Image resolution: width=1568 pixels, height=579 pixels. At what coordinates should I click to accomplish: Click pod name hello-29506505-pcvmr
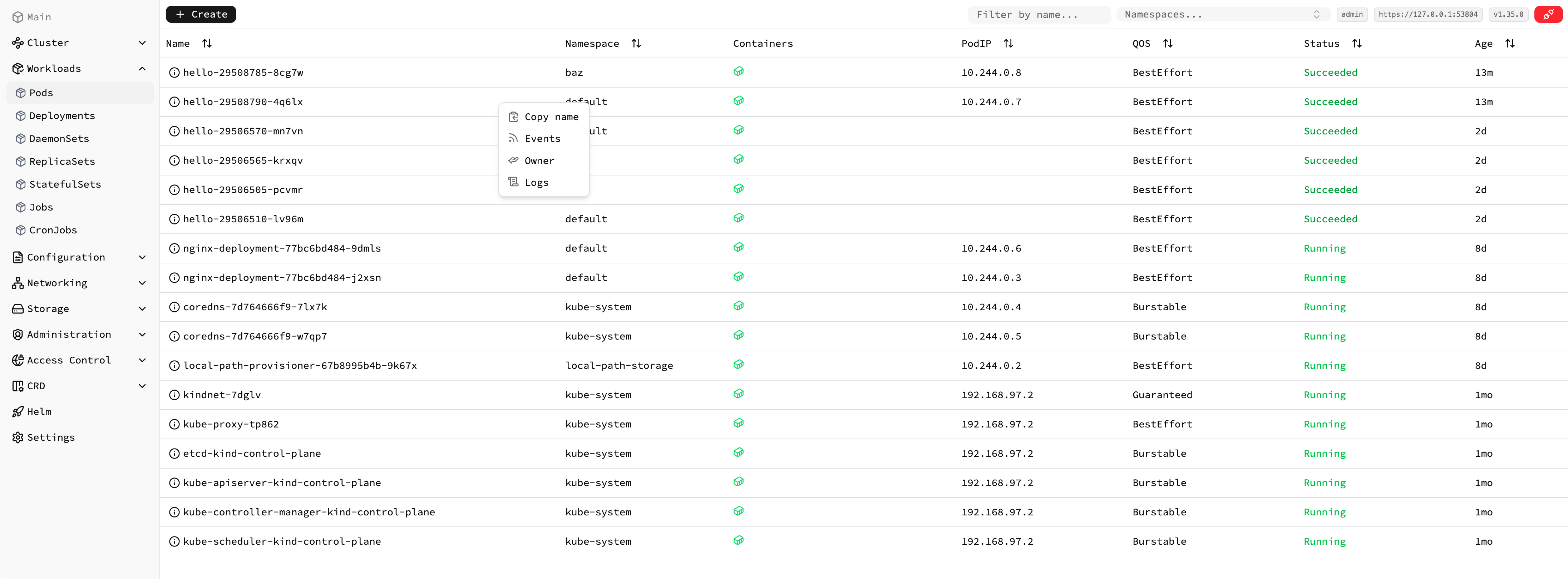[x=243, y=190]
